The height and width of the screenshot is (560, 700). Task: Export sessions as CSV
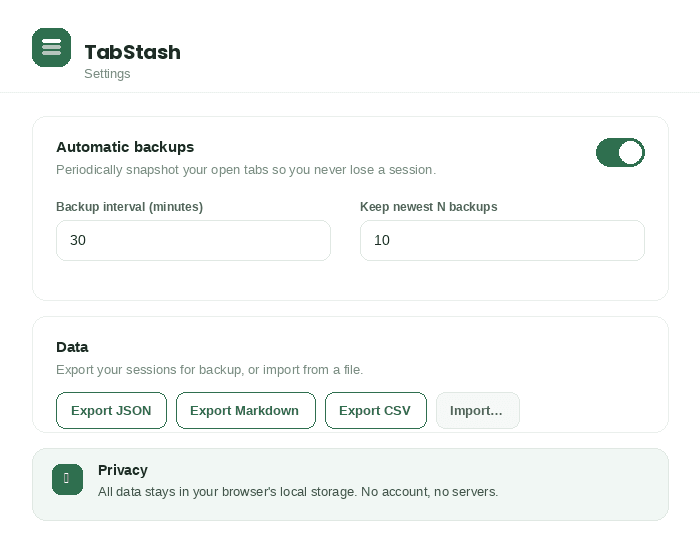point(375,410)
